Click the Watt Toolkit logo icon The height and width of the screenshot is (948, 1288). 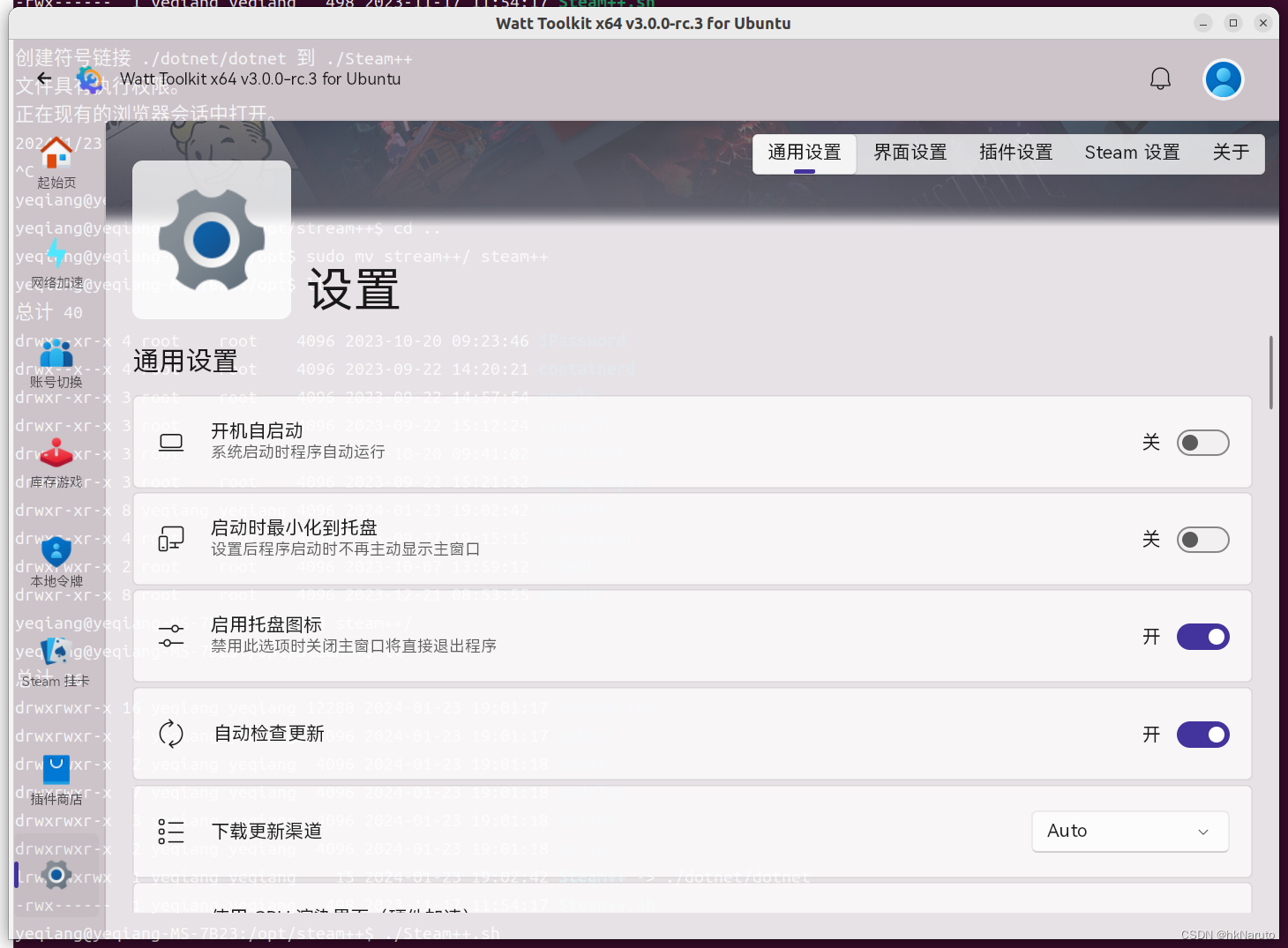pos(89,79)
